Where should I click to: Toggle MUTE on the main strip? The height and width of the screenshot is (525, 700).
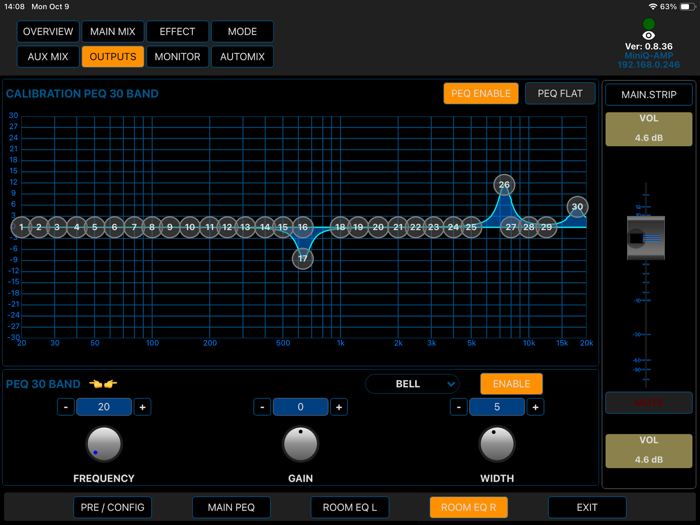point(649,403)
